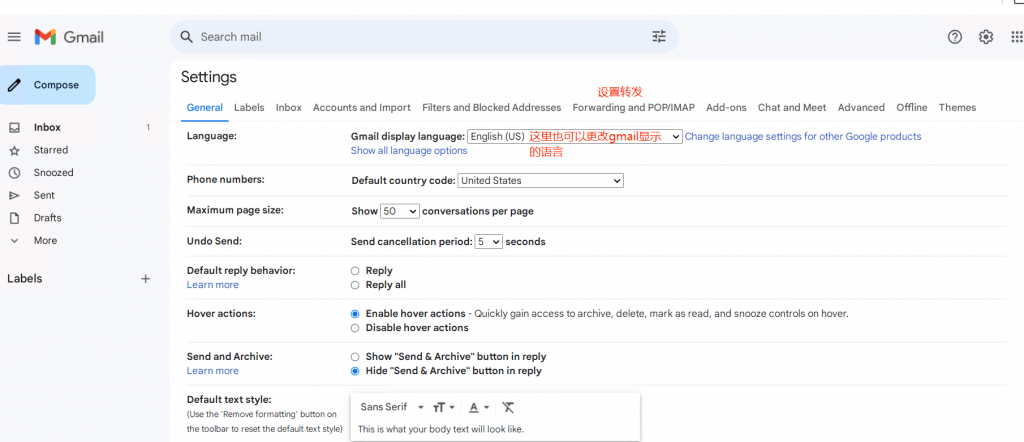1024x442 pixels.
Task: Open the Advanced tab
Action: pyautogui.click(x=861, y=108)
